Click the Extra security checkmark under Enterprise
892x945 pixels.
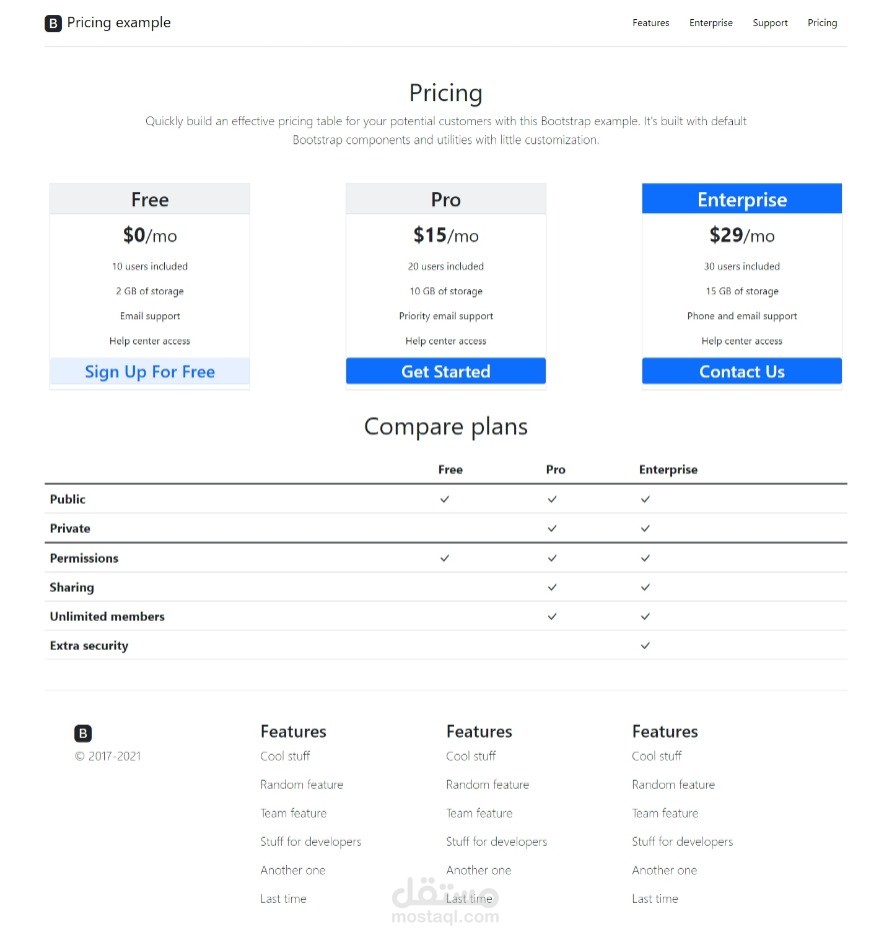(645, 645)
